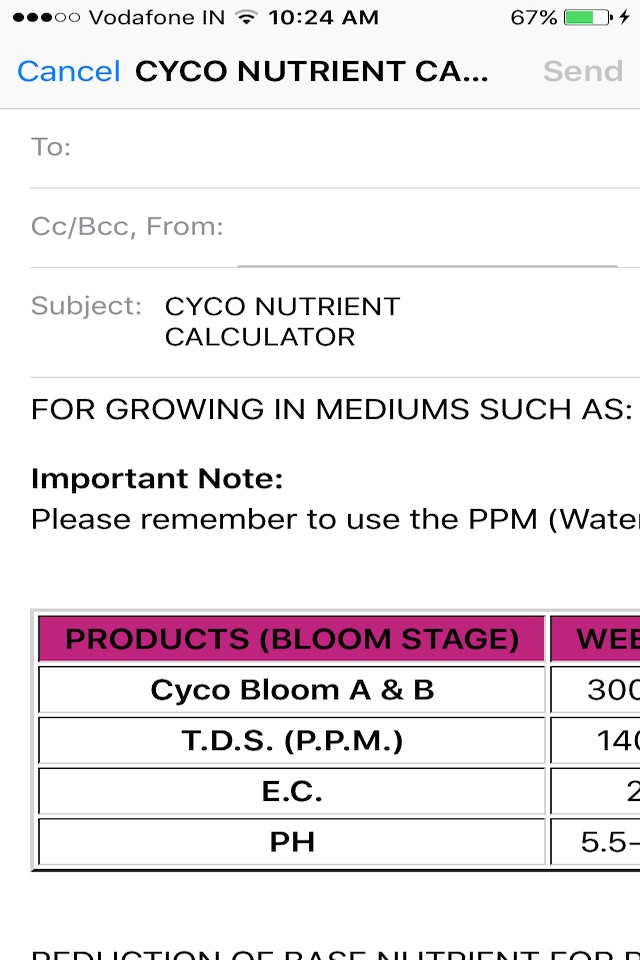
Task: Tap the Cancel button
Action: click(69, 71)
